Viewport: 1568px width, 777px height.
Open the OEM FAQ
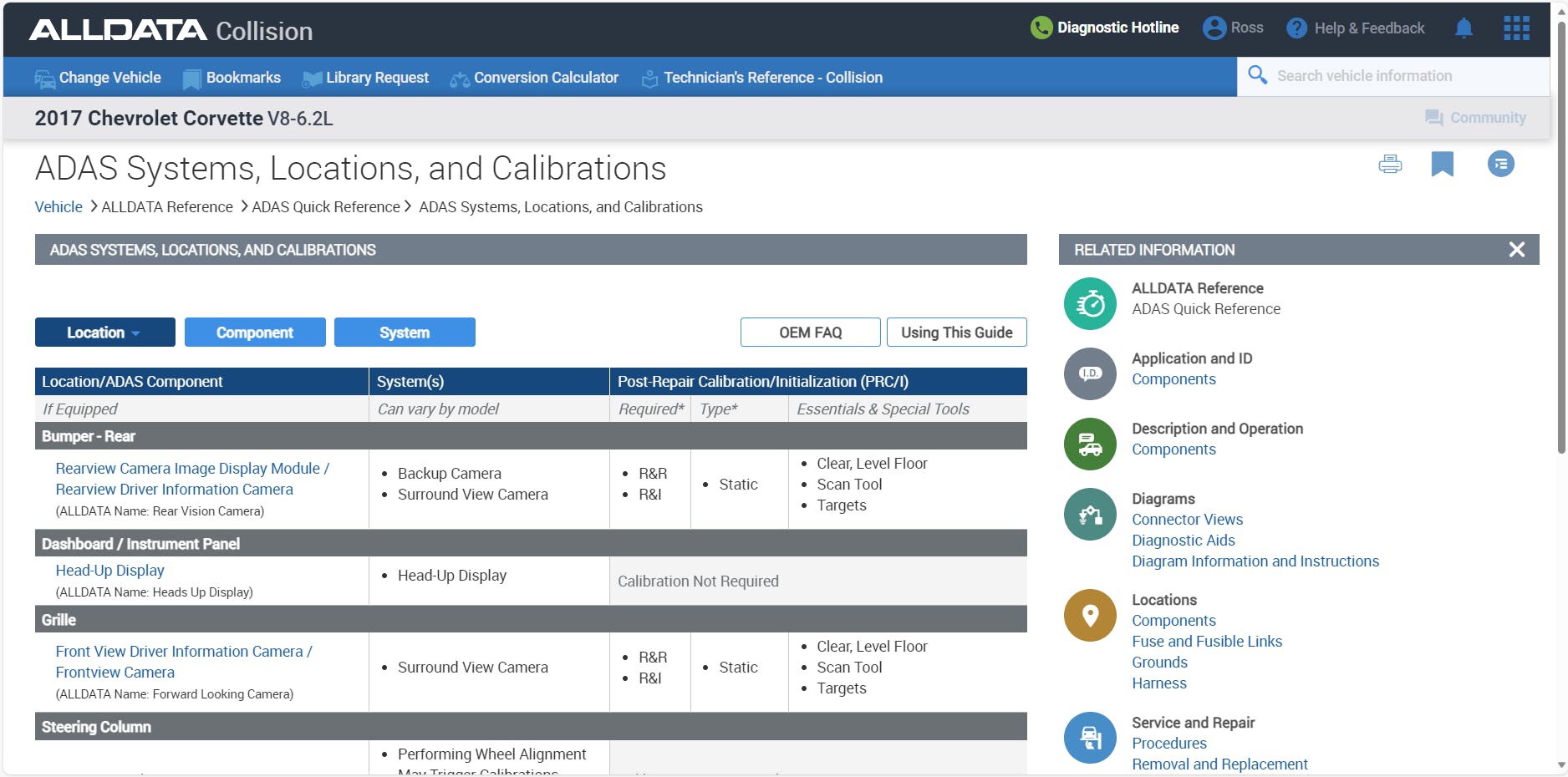click(809, 332)
